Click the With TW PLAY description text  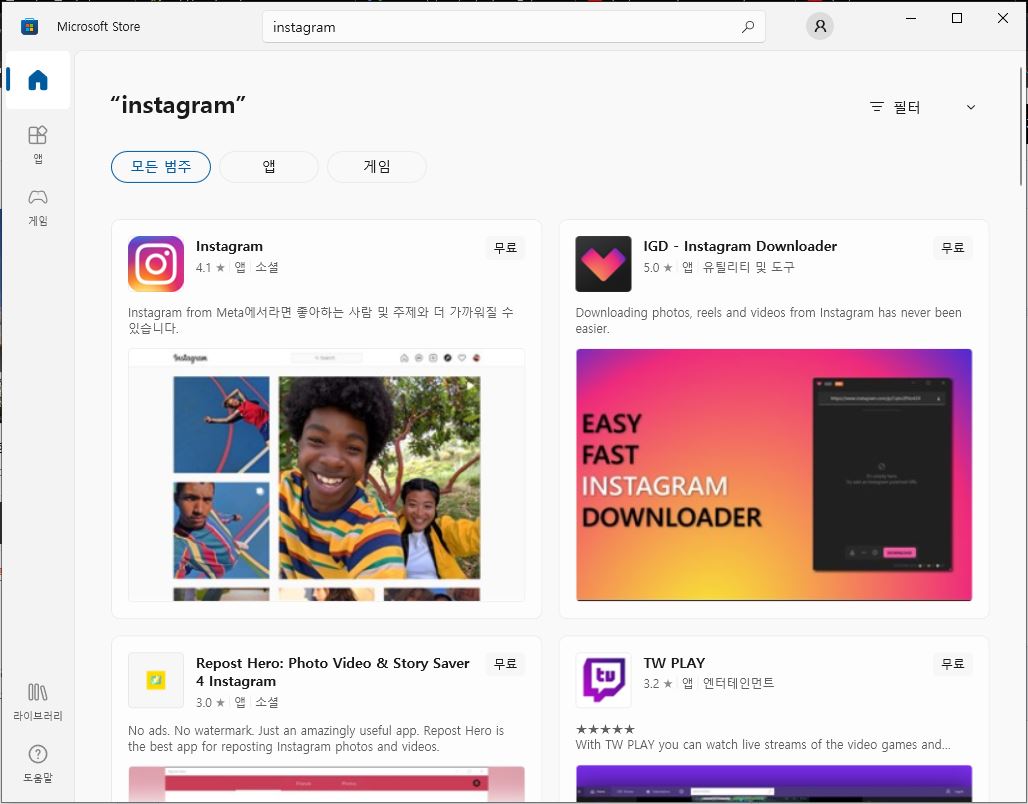pyautogui.click(x=762, y=745)
